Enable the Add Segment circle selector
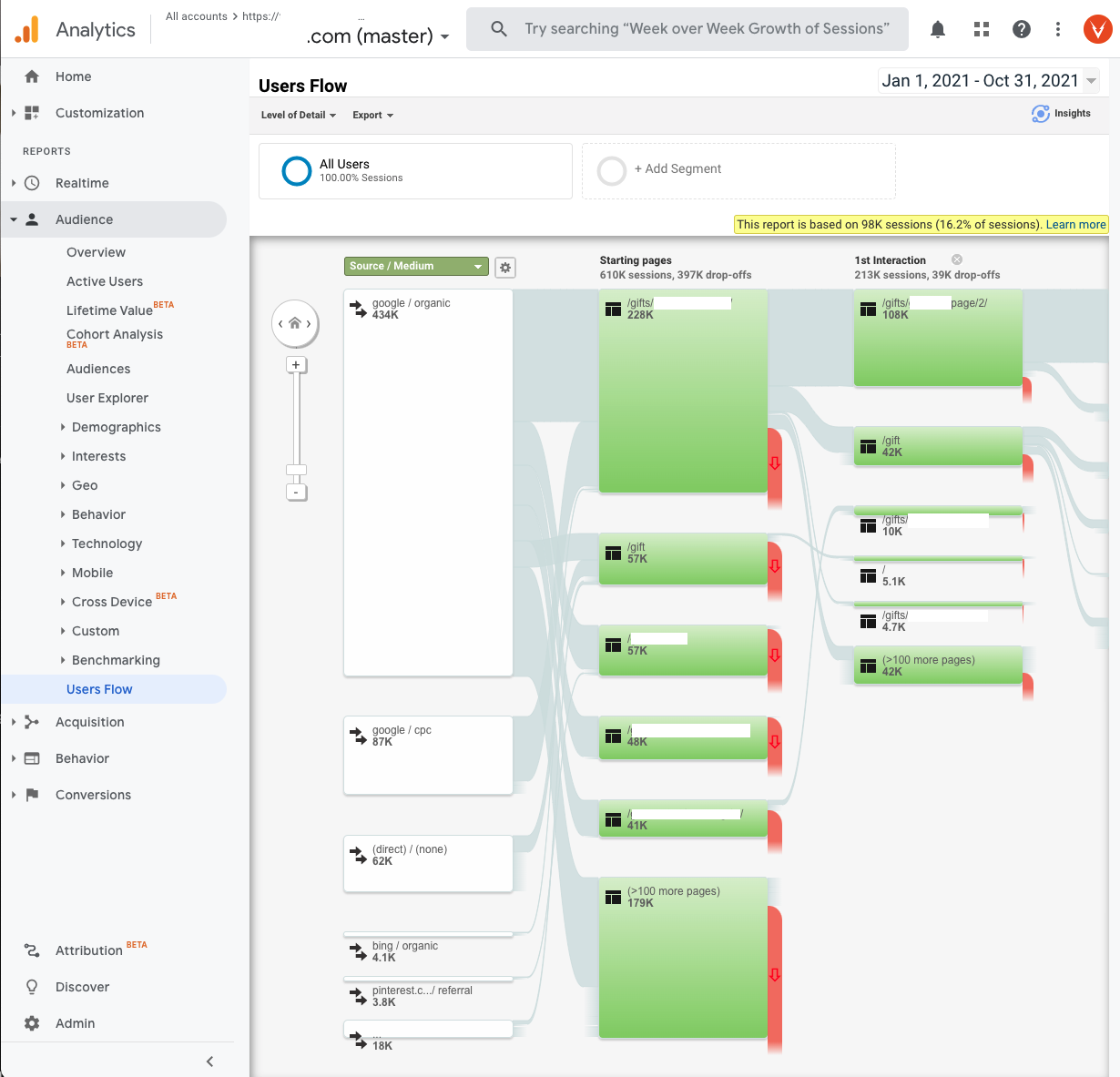This screenshot has width=1120, height=1077. click(x=612, y=170)
